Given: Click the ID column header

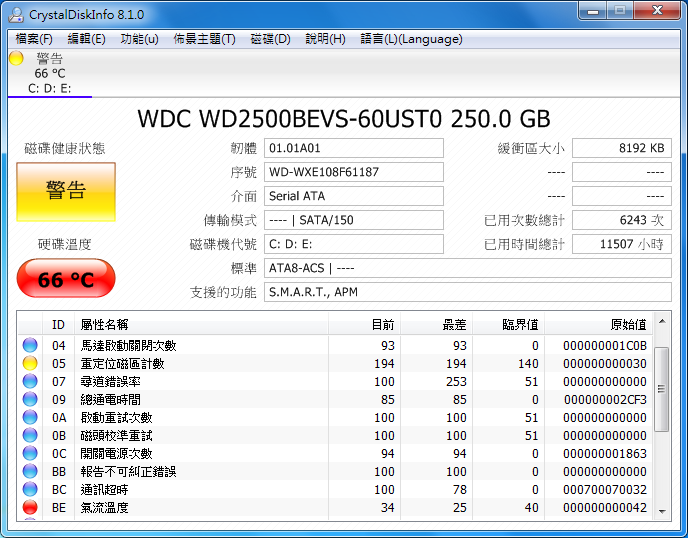Looking at the screenshot, I should (x=58, y=324).
